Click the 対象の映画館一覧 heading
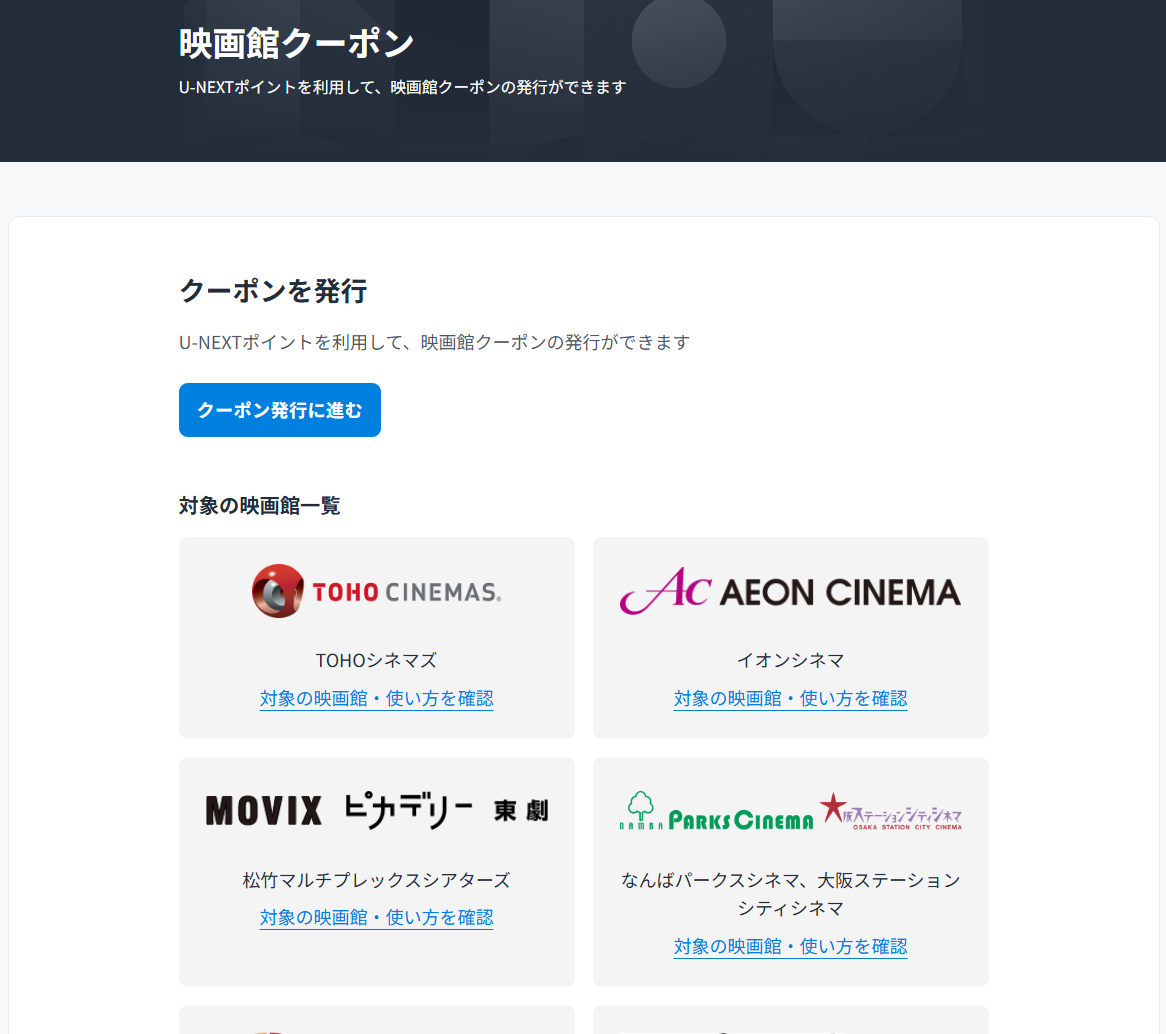This screenshot has height=1034, width=1166. (259, 506)
